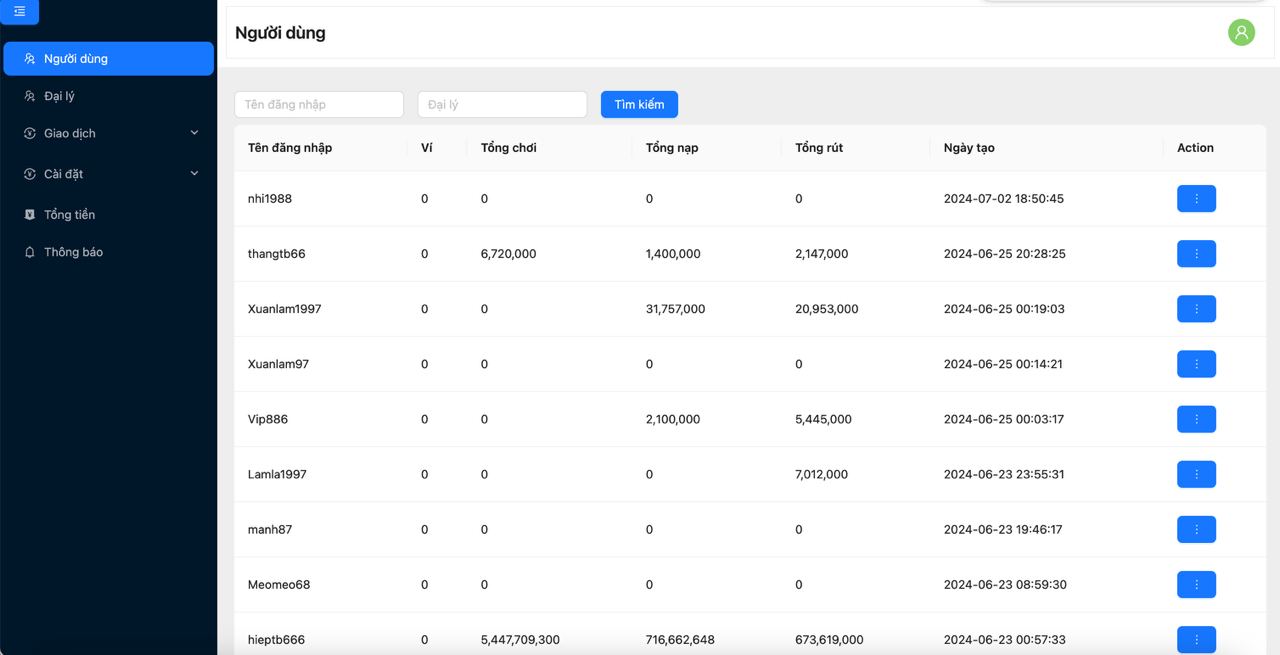Image resolution: width=1280 pixels, height=655 pixels.
Task: Click the 2,147,000 Tổng rút value
Action: point(822,254)
